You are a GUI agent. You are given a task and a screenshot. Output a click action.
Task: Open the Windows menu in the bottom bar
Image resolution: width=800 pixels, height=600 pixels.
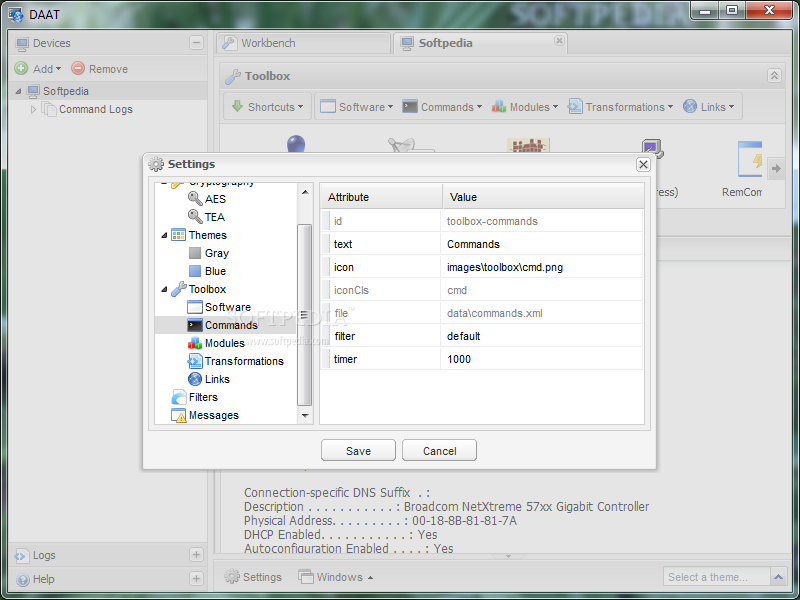click(x=336, y=577)
